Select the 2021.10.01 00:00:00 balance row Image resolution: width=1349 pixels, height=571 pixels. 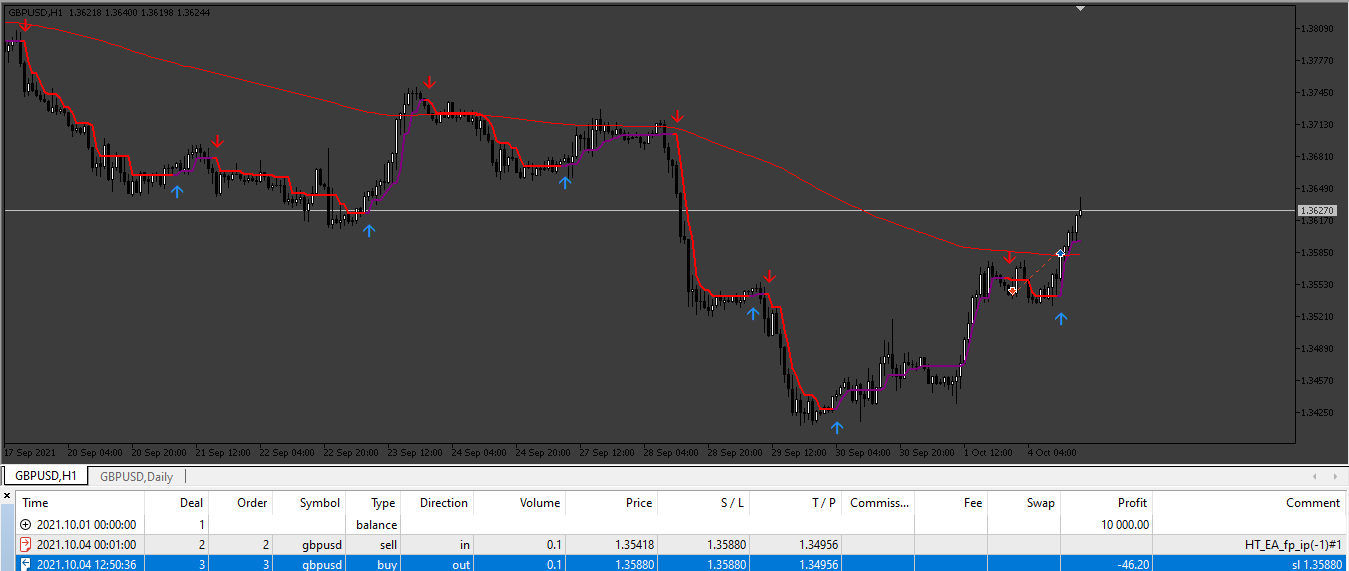[x=680, y=524]
